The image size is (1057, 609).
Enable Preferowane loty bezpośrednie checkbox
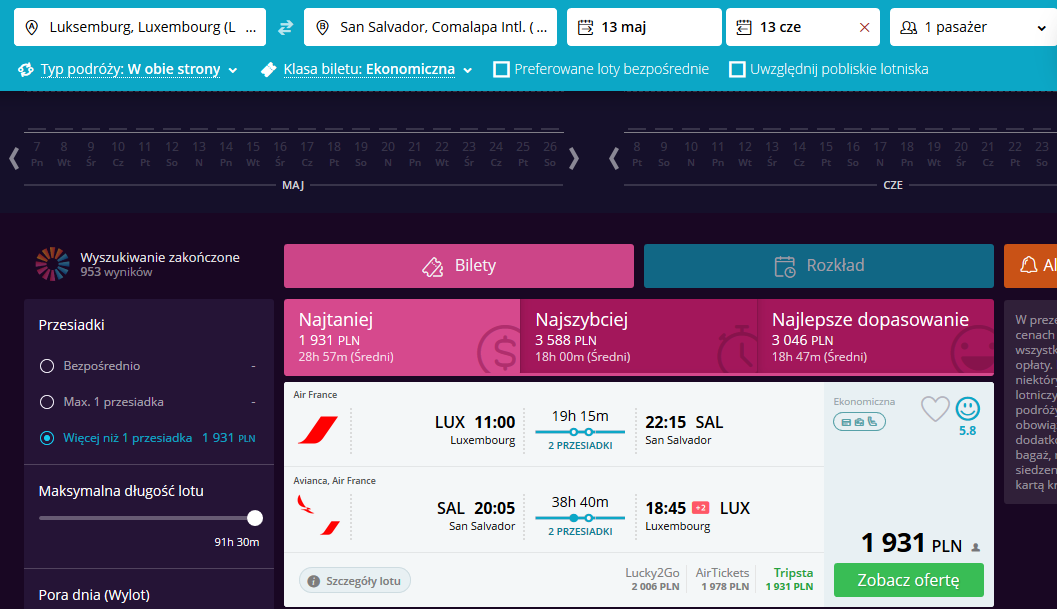tap(502, 69)
